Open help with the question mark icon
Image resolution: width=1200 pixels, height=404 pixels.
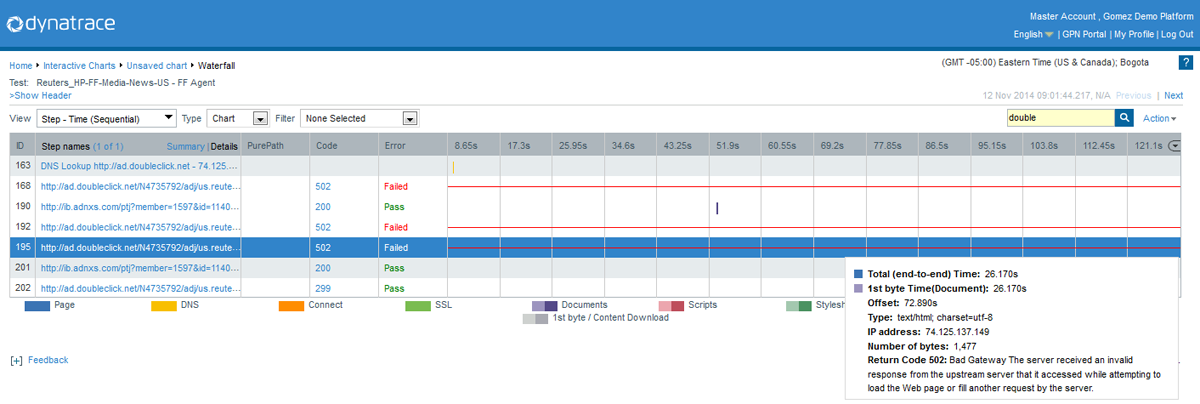click(x=1184, y=62)
